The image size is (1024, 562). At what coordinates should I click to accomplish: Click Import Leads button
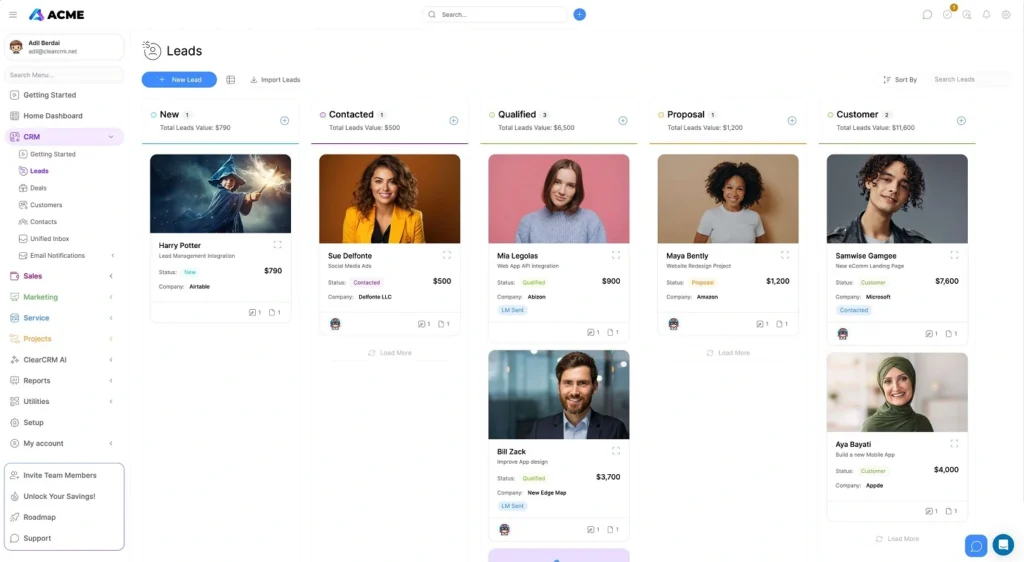click(x=275, y=80)
